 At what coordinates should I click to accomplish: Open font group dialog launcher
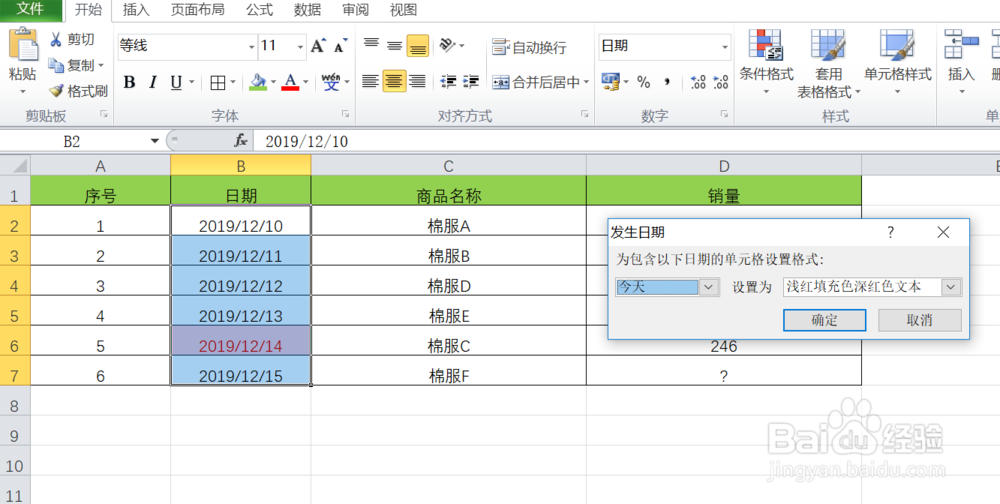click(x=345, y=114)
